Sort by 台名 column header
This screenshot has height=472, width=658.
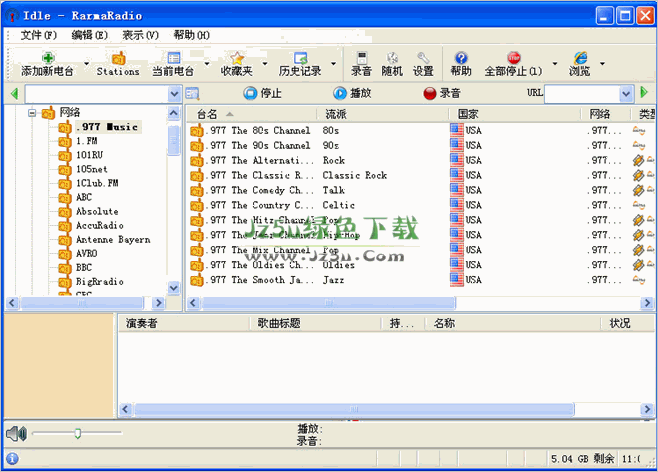[x=252, y=114]
